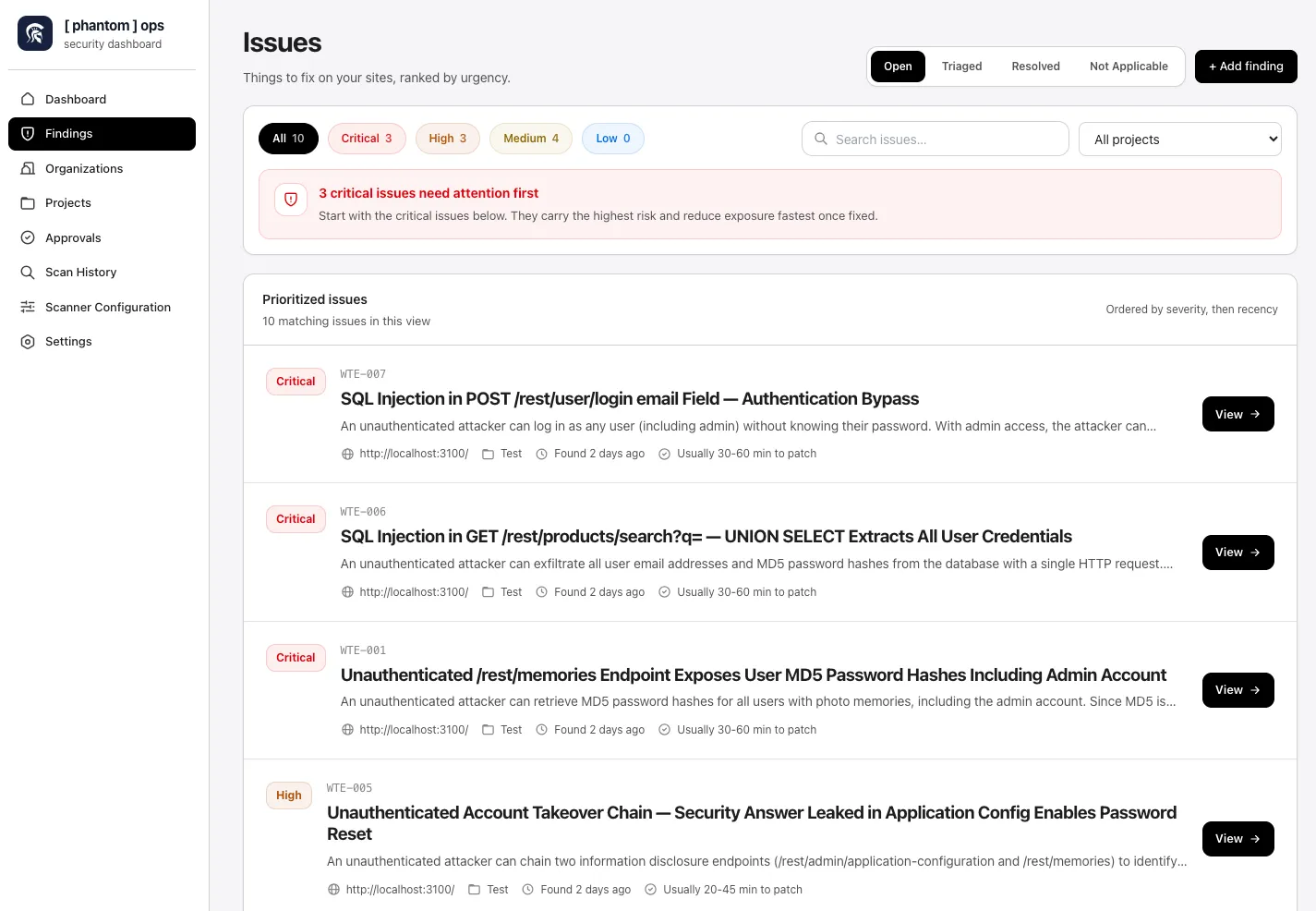Toggle the High severity filter

[x=448, y=138]
